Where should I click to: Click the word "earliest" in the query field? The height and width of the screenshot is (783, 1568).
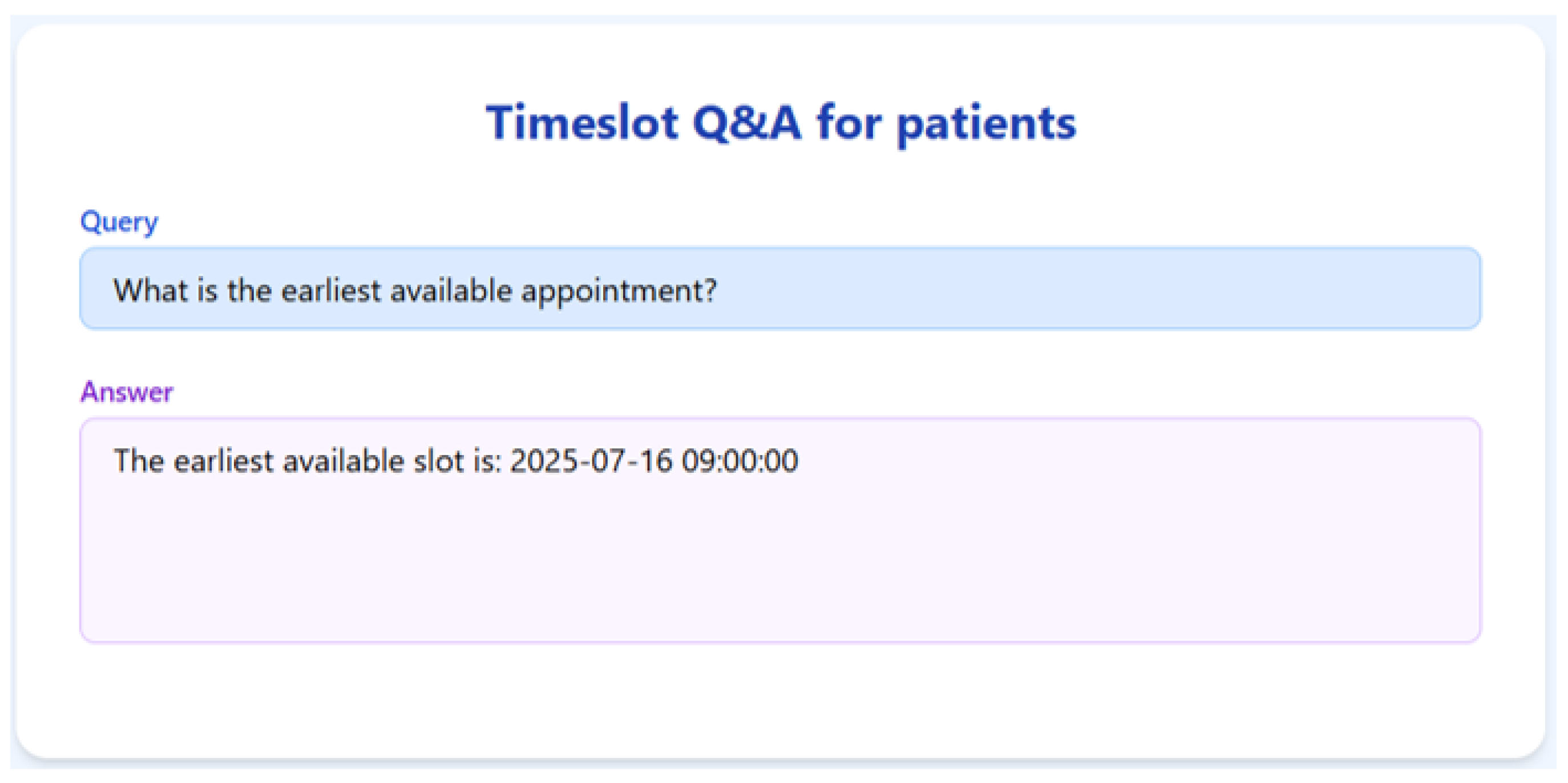pos(330,291)
